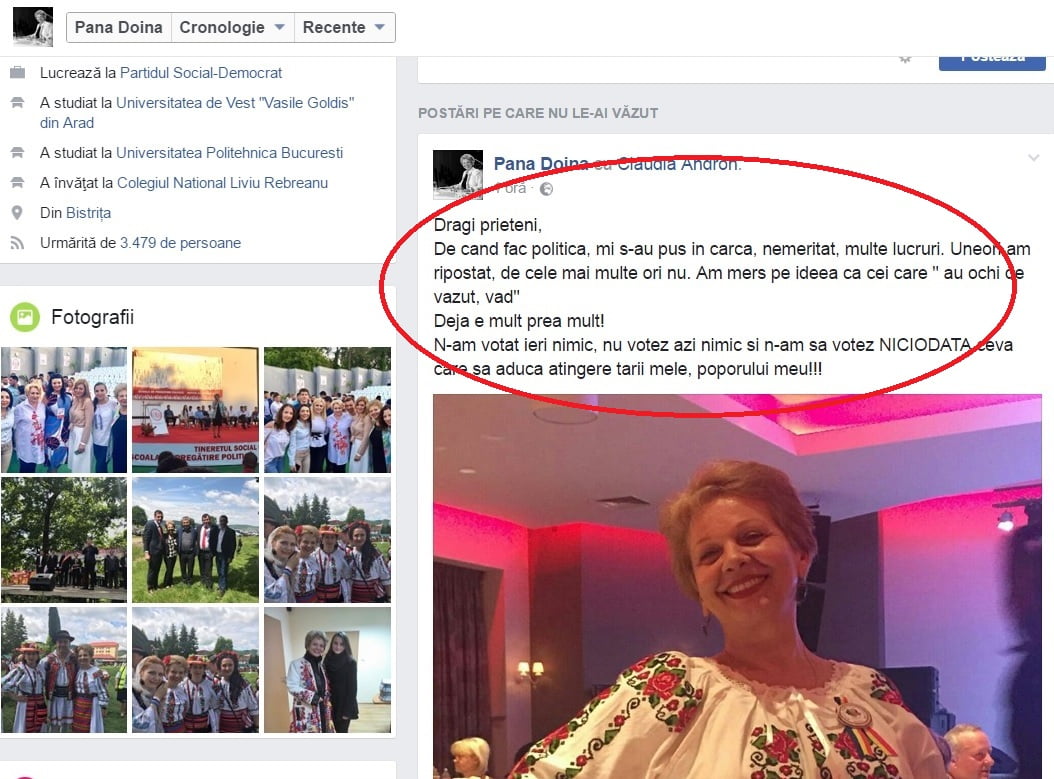Viewport: 1054px width, 779px height.
Task: Click the briefcase work icon
Action: [x=17, y=73]
